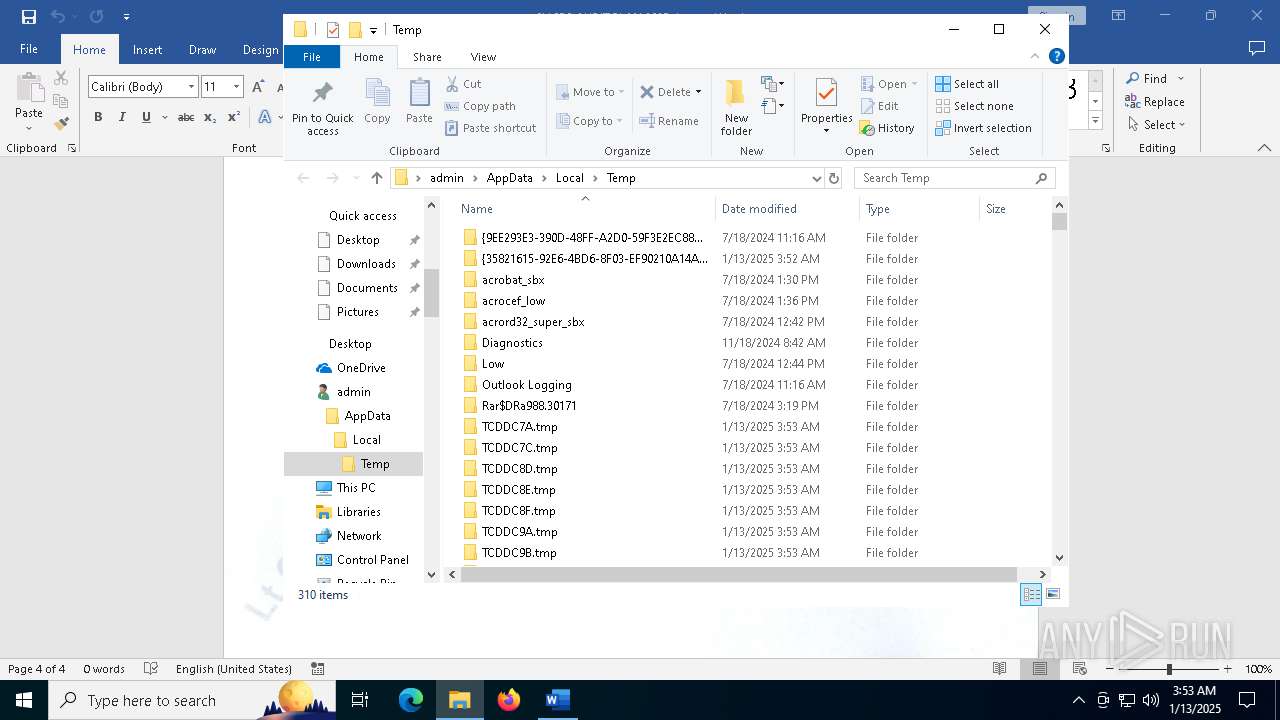
Task: Toggle Italic in Word ribbon
Action: click(x=122, y=117)
